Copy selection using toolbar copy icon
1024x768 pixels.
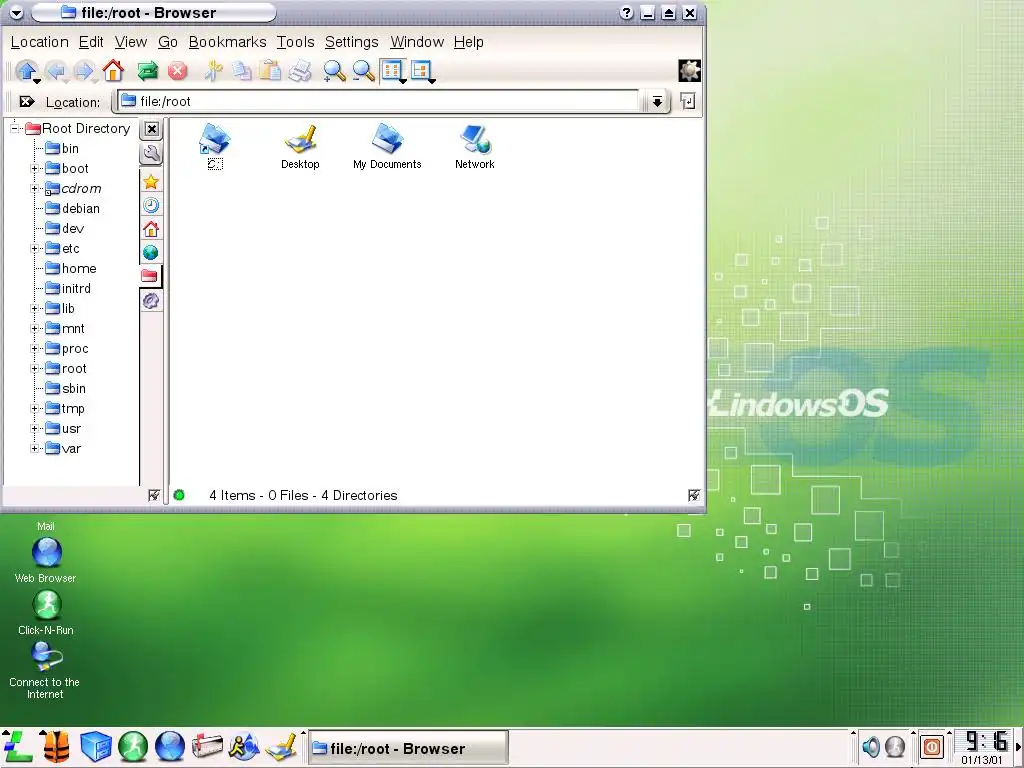click(x=242, y=71)
